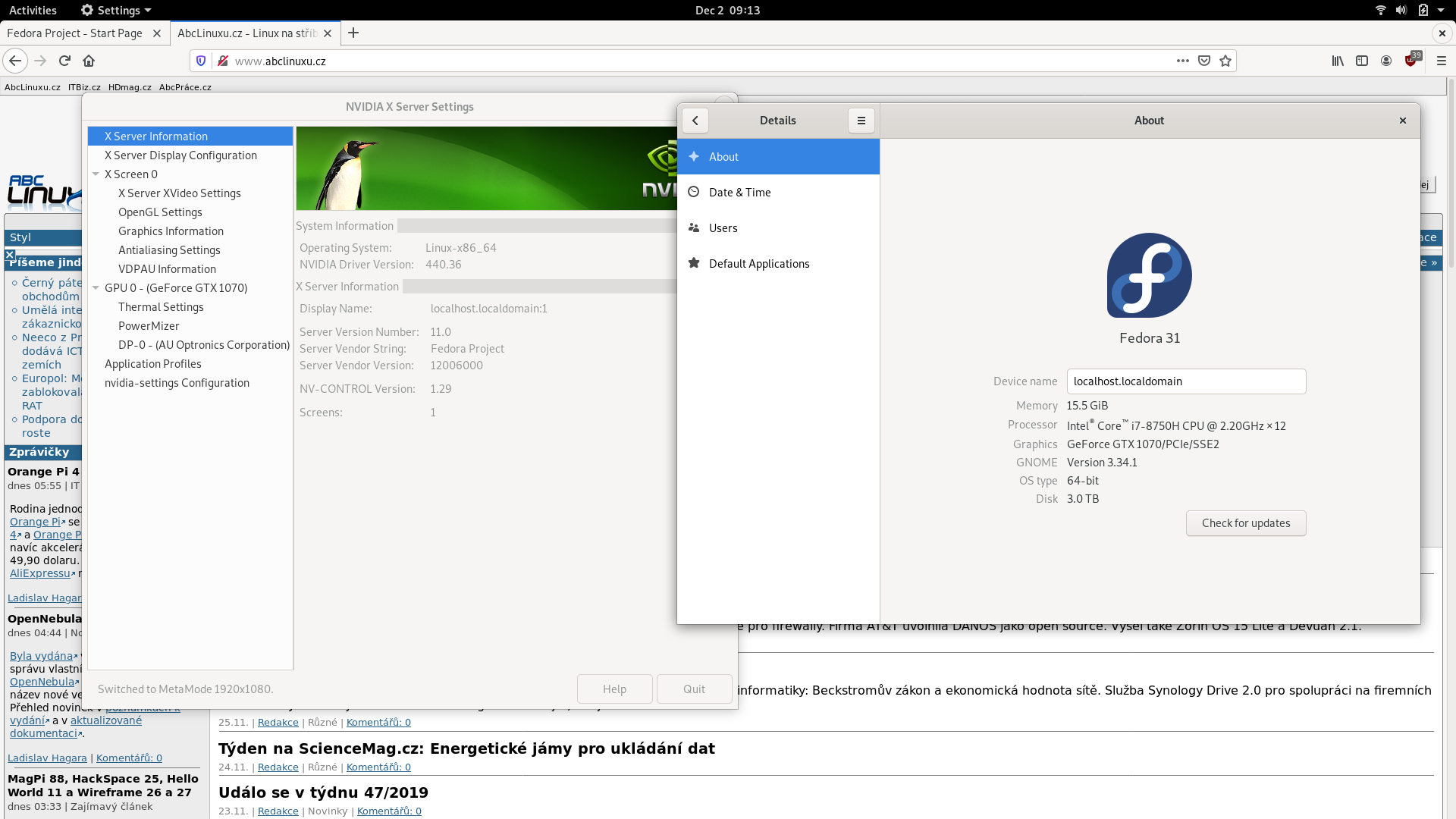Go back in Firefox history
The height and width of the screenshot is (819, 1456).
[15, 61]
